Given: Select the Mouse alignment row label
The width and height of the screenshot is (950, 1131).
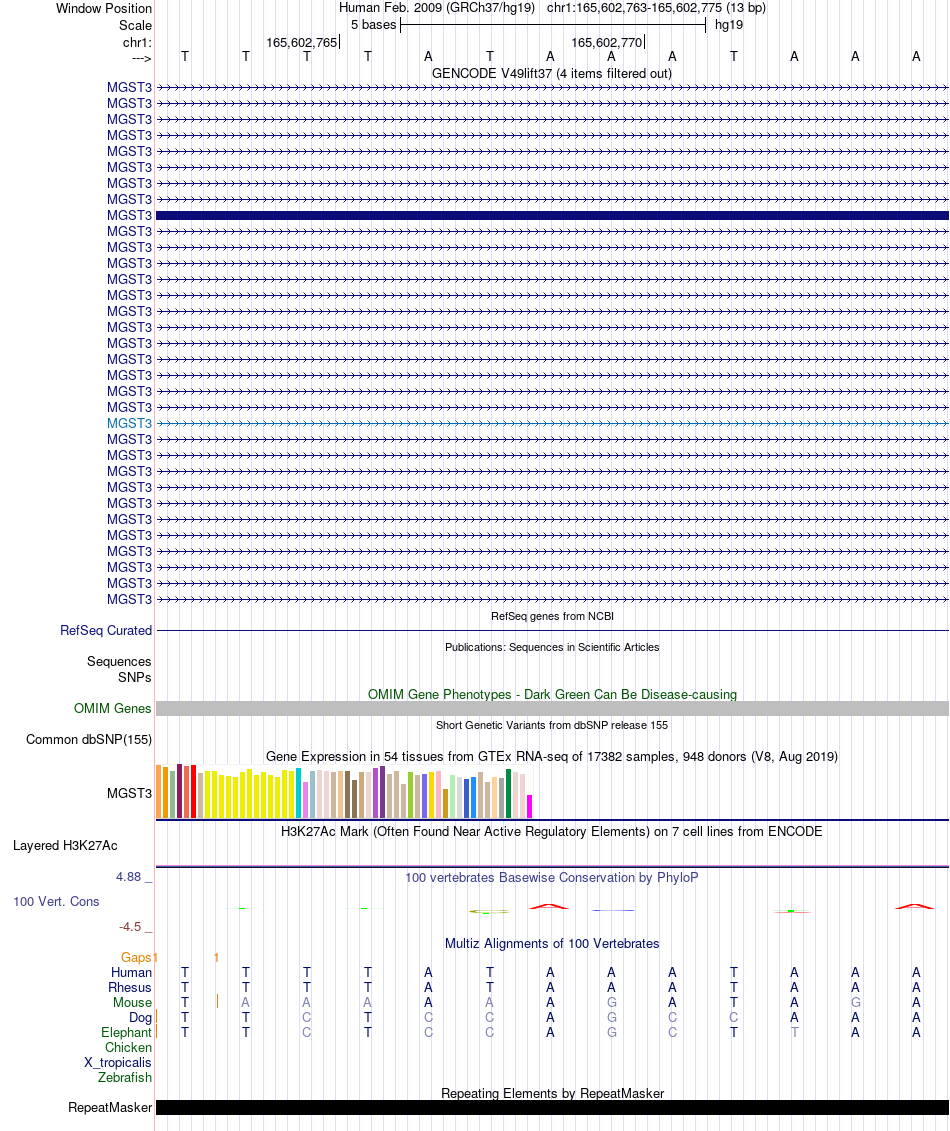Looking at the screenshot, I should pos(132,1003).
